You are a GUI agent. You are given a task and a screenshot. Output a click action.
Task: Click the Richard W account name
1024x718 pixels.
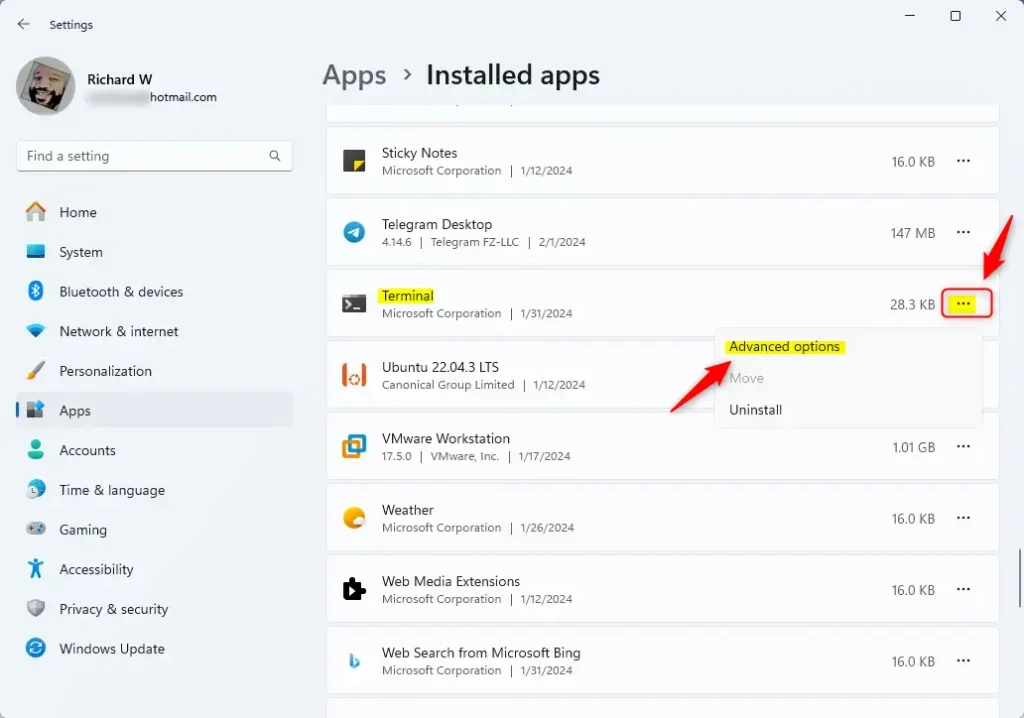[x=120, y=80]
